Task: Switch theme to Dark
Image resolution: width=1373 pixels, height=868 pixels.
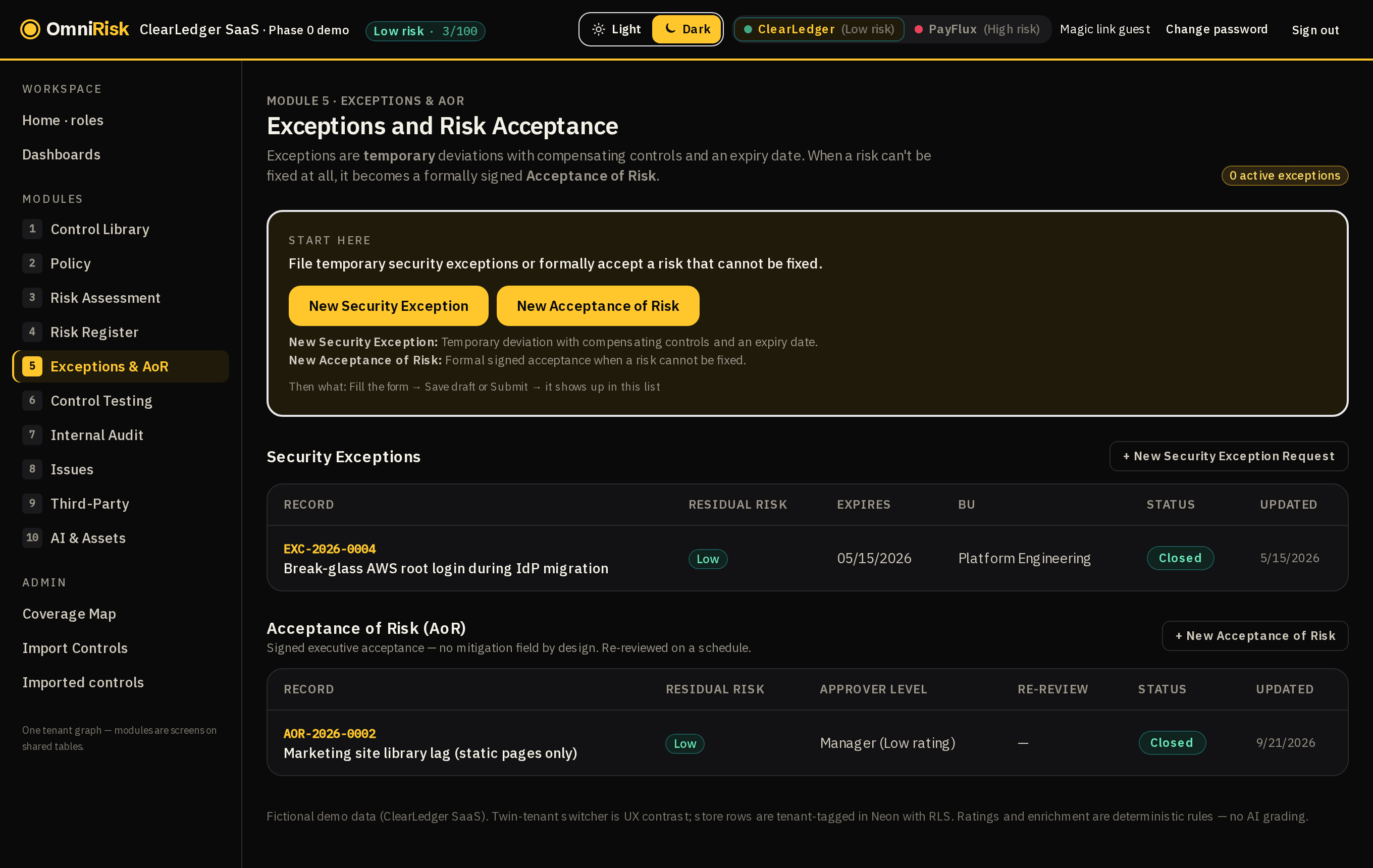Action: (686, 29)
